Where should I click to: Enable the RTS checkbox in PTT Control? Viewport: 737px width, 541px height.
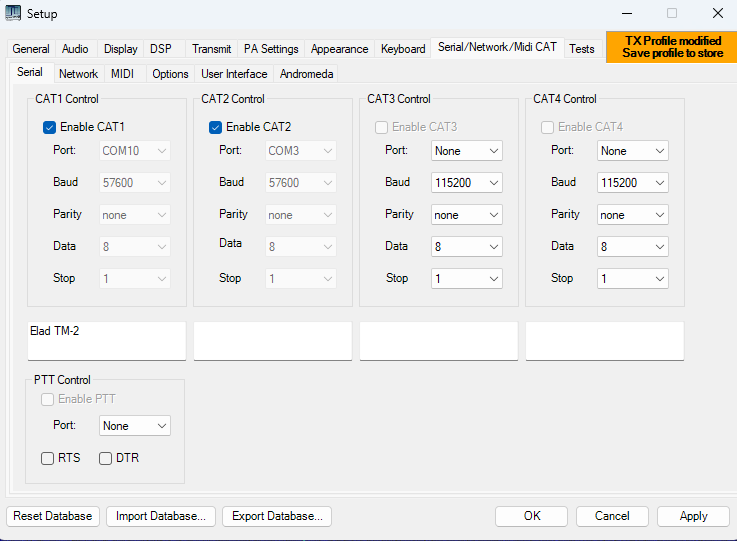(48, 458)
